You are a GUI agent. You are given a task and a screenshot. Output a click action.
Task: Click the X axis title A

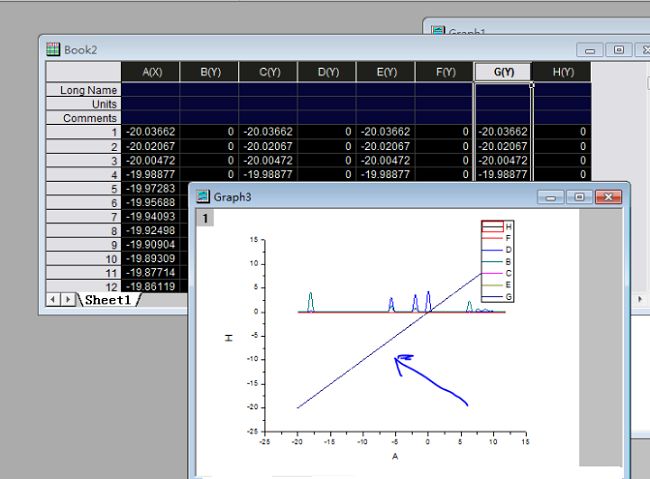[x=395, y=456]
